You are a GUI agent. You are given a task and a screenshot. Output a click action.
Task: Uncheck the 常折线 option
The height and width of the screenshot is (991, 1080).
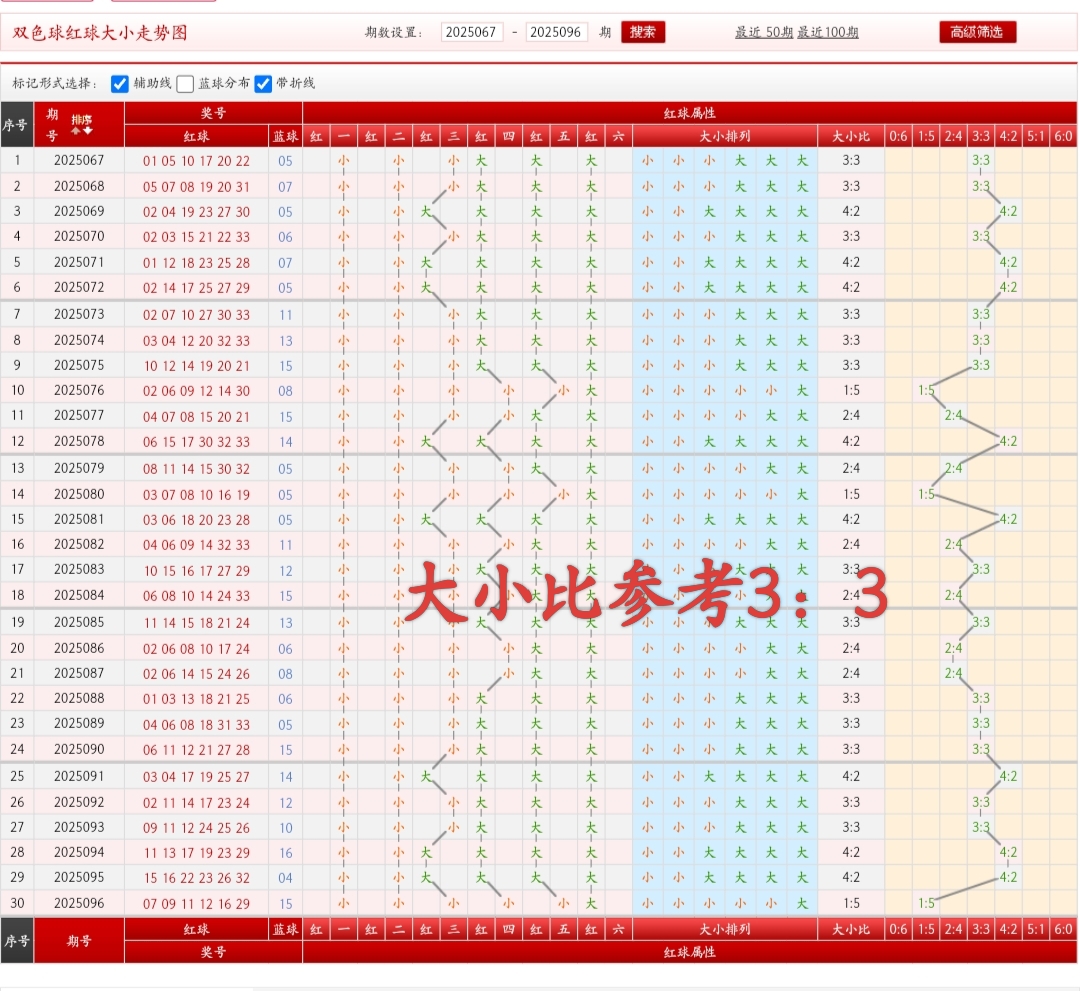(262, 84)
